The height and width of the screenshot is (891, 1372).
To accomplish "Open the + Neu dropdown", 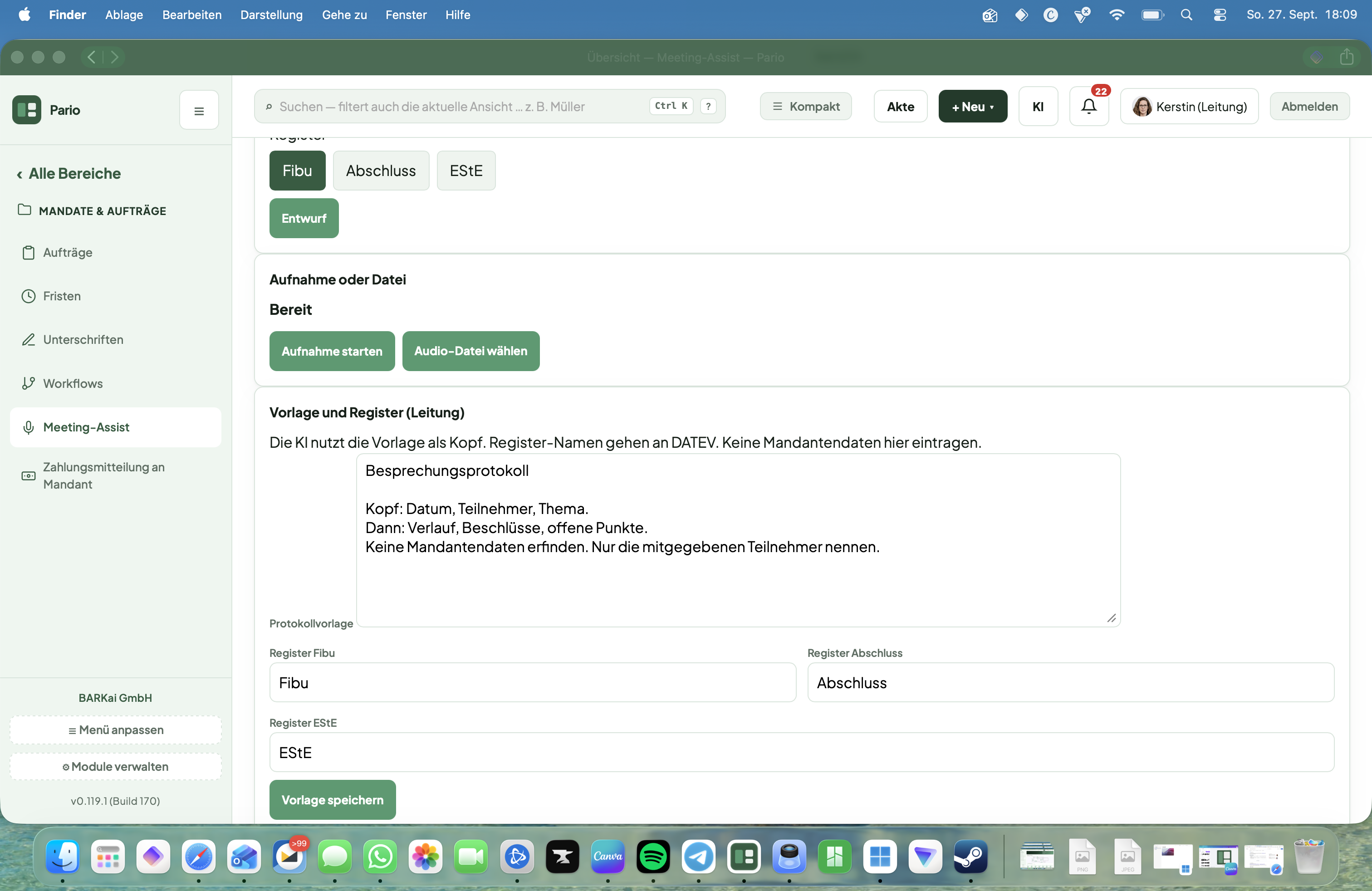I will [972, 107].
